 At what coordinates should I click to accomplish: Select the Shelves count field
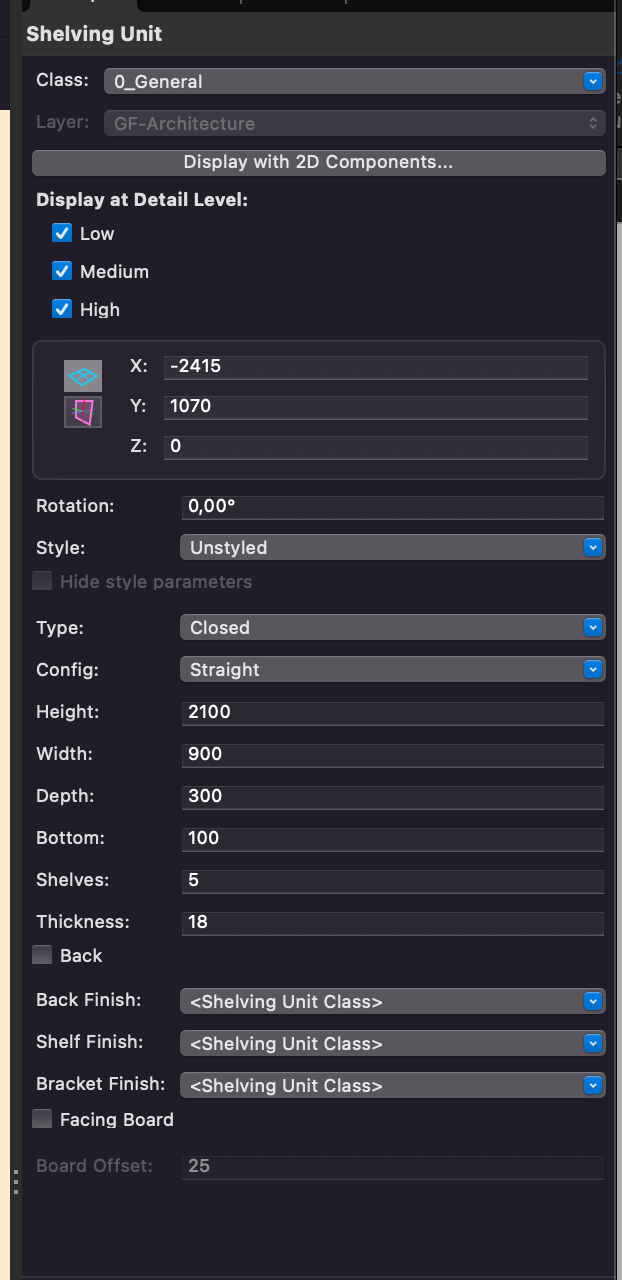click(393, 881)
